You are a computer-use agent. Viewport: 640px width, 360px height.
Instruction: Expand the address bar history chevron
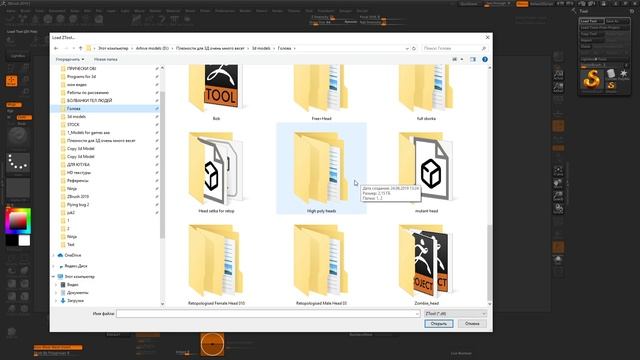pyautogui.click(x=407, y=48)
